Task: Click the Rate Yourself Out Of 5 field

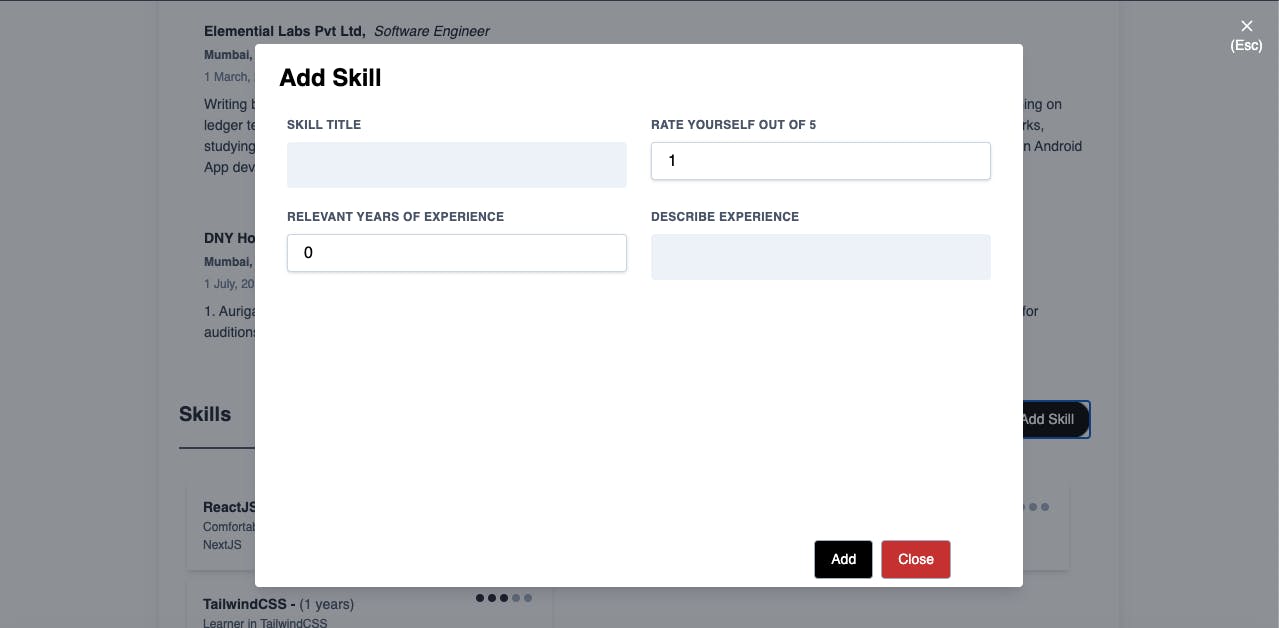Action: (x=821, y=161)
